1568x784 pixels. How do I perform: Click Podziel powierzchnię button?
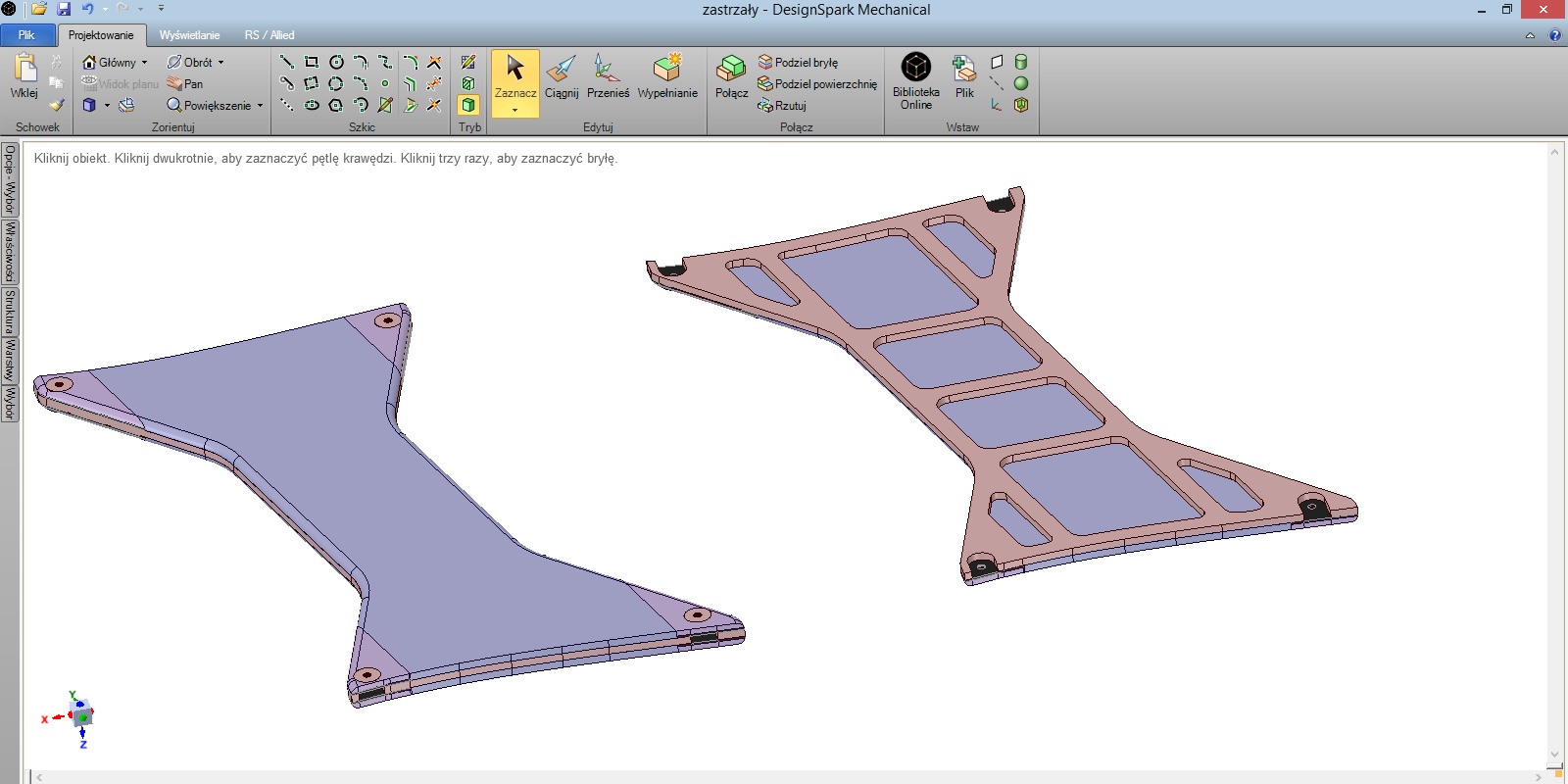pyautogui.click(x=817, y=83)
